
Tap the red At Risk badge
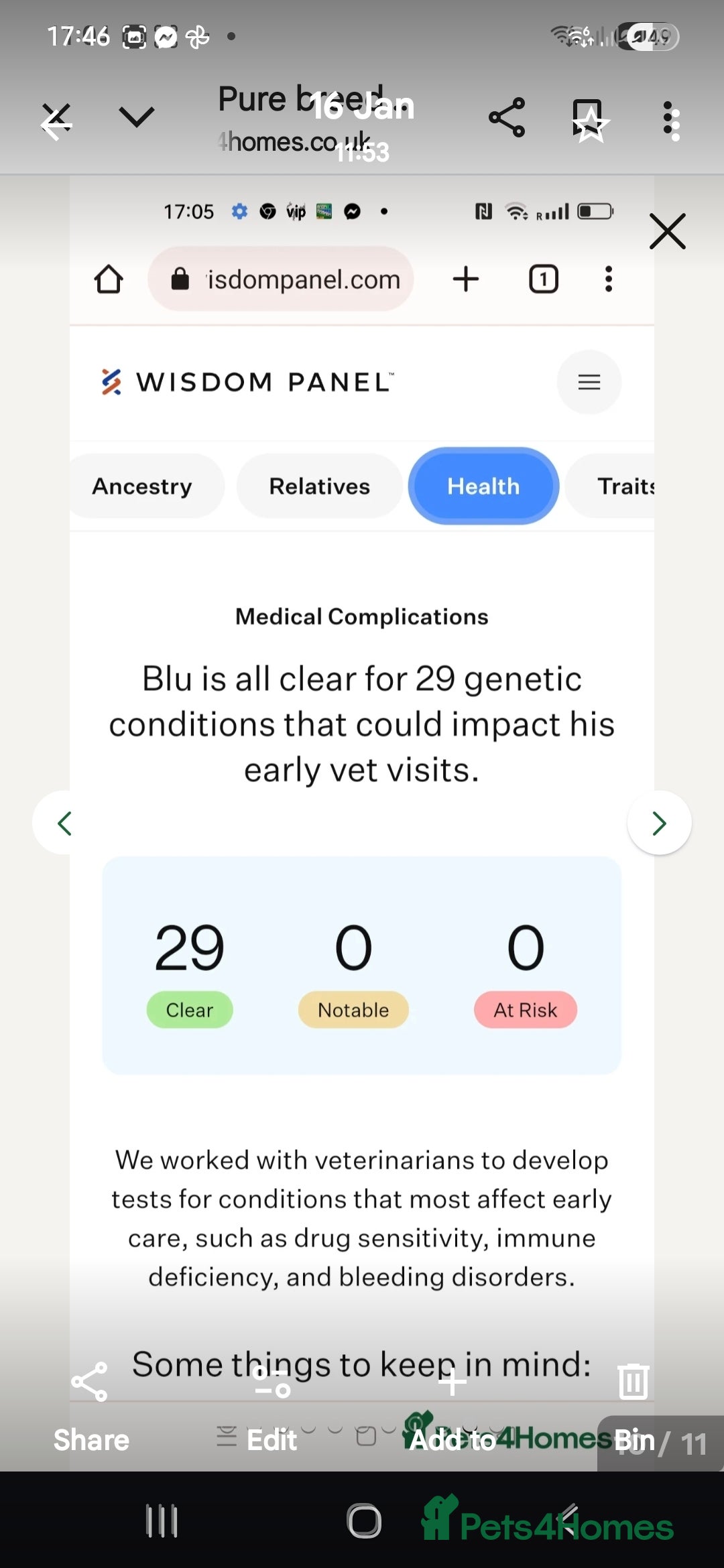pyautogui.click(x=526, y=1010)
